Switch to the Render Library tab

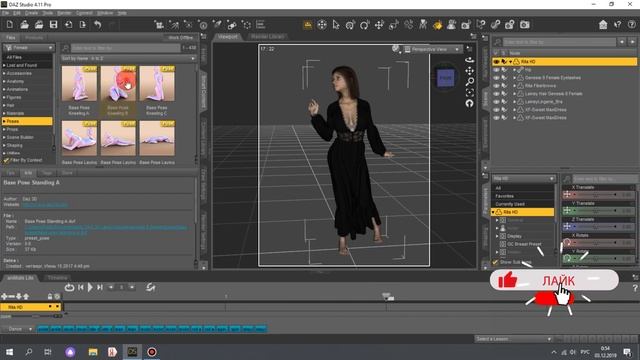click(267, 37)
